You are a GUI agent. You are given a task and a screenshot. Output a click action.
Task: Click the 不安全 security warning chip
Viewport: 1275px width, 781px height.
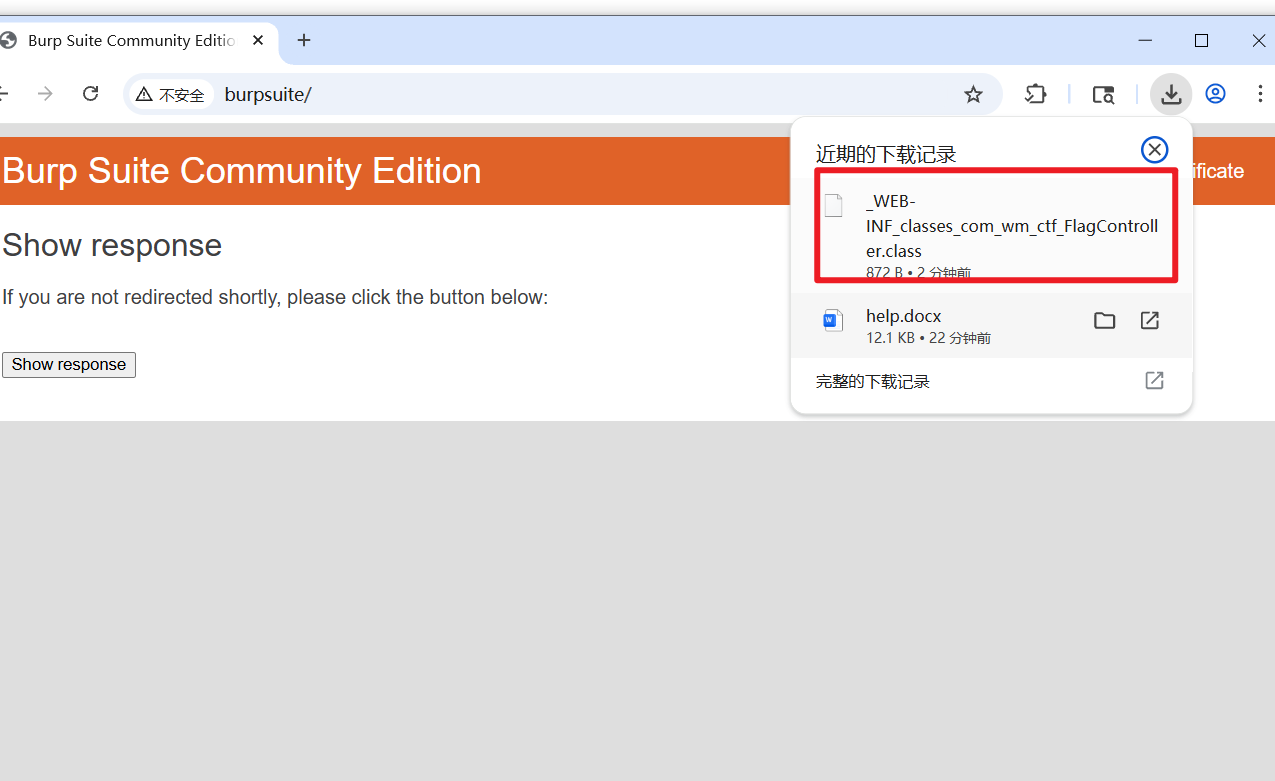(x=171, y=95)
